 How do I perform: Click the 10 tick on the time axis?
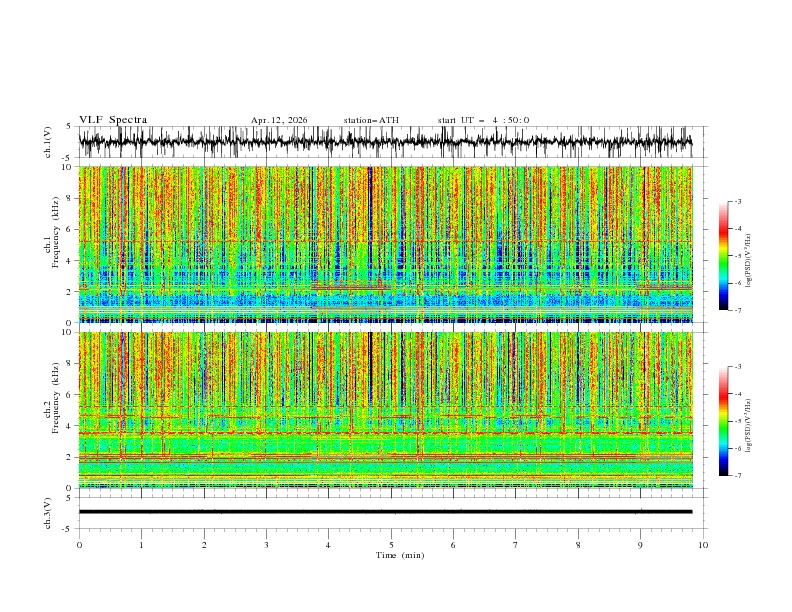coord(703,545)
